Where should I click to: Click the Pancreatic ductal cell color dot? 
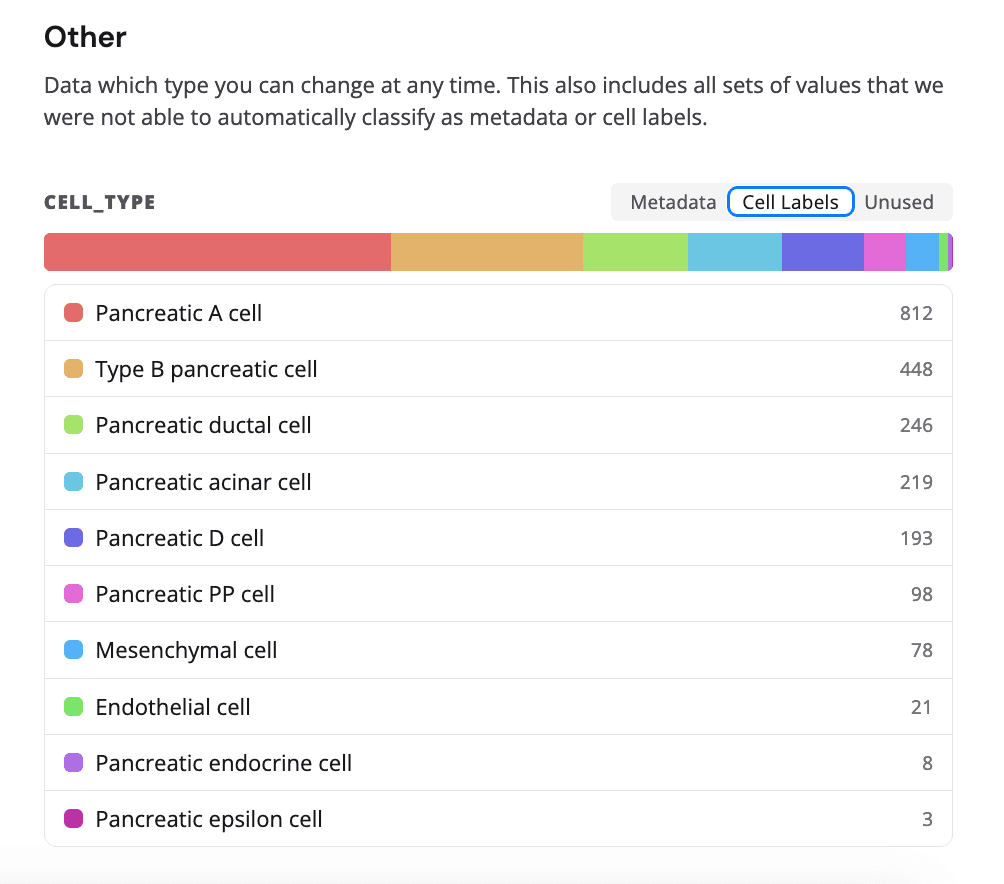[x=73, y=425]
